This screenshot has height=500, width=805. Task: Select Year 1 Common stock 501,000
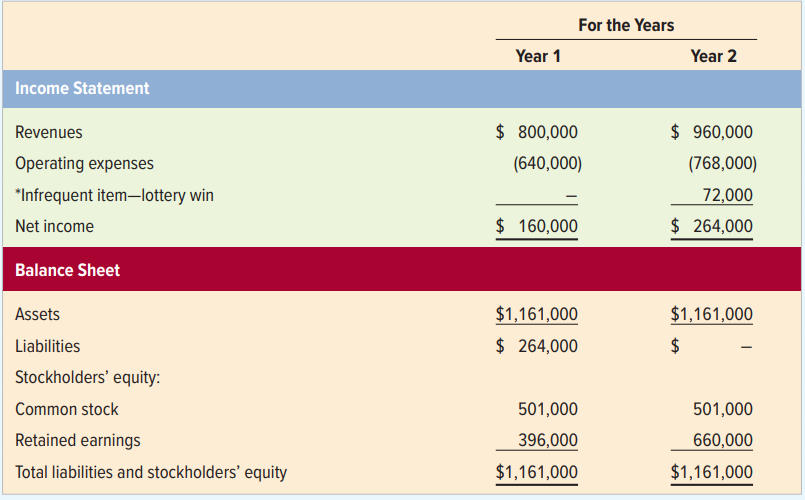548,409
